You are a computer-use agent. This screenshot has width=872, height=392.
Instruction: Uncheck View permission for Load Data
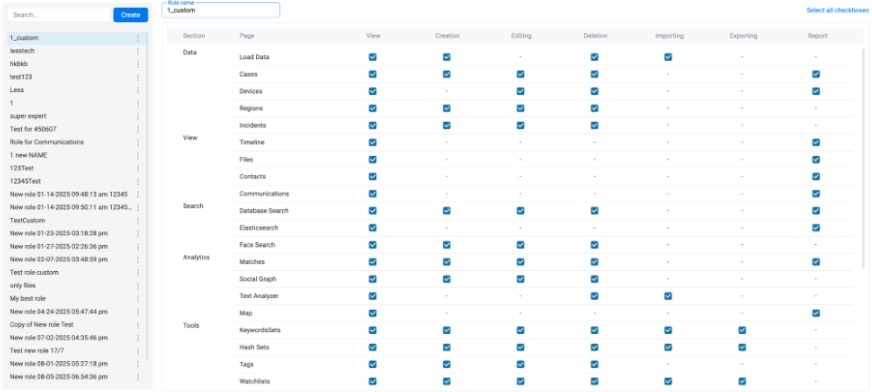pyautogui.click(x=373, y=57)
